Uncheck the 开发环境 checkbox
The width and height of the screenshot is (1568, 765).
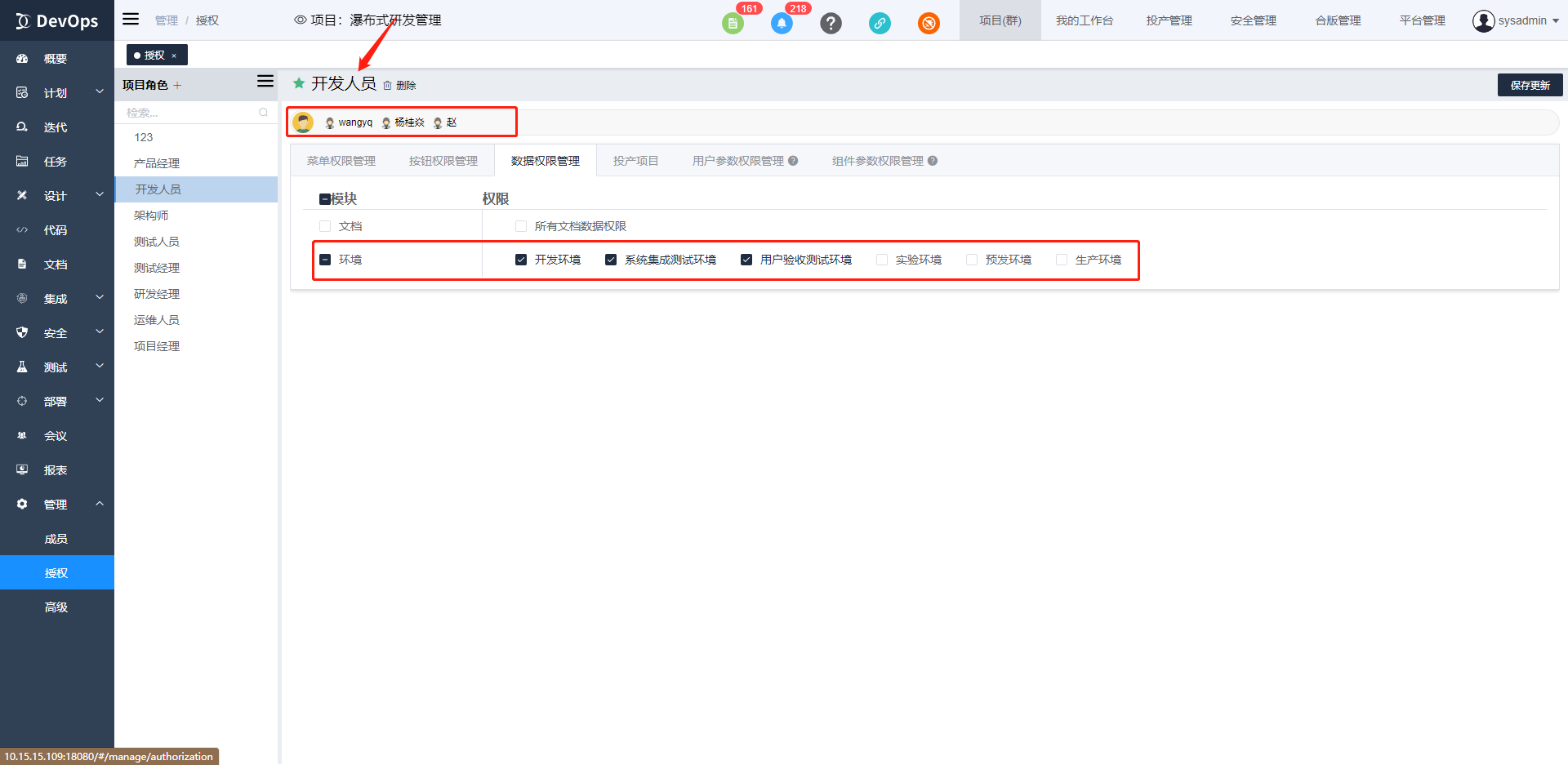521,260
